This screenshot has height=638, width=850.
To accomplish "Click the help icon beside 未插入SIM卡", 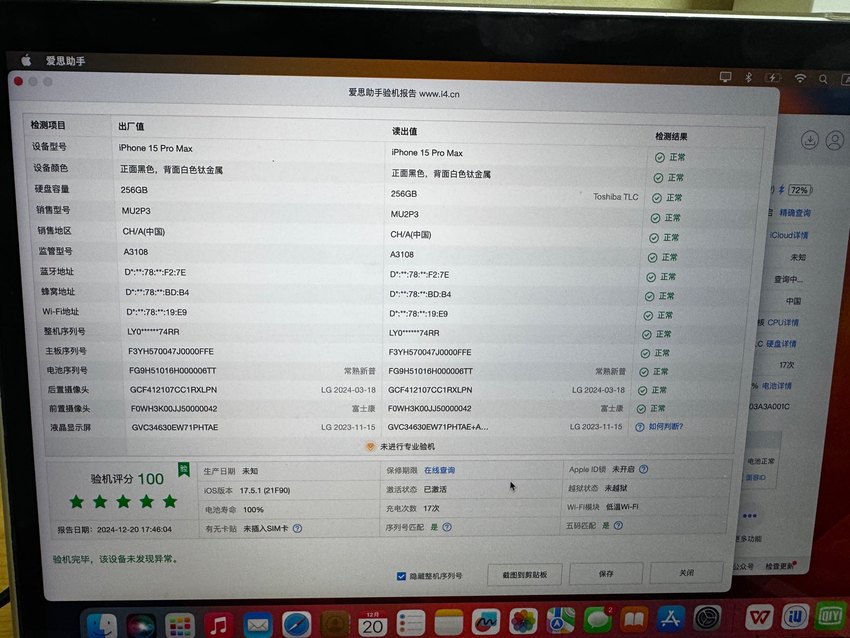I will (x=297, y=529).
